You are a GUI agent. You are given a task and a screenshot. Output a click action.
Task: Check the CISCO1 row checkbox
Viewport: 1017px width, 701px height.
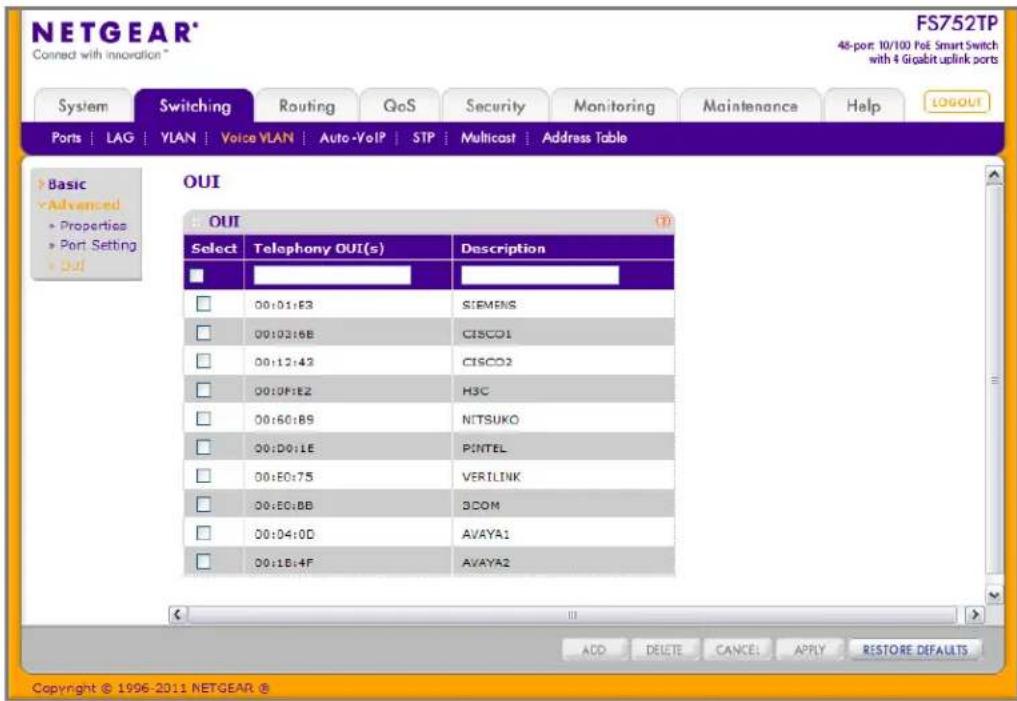(x=204, y=332)
